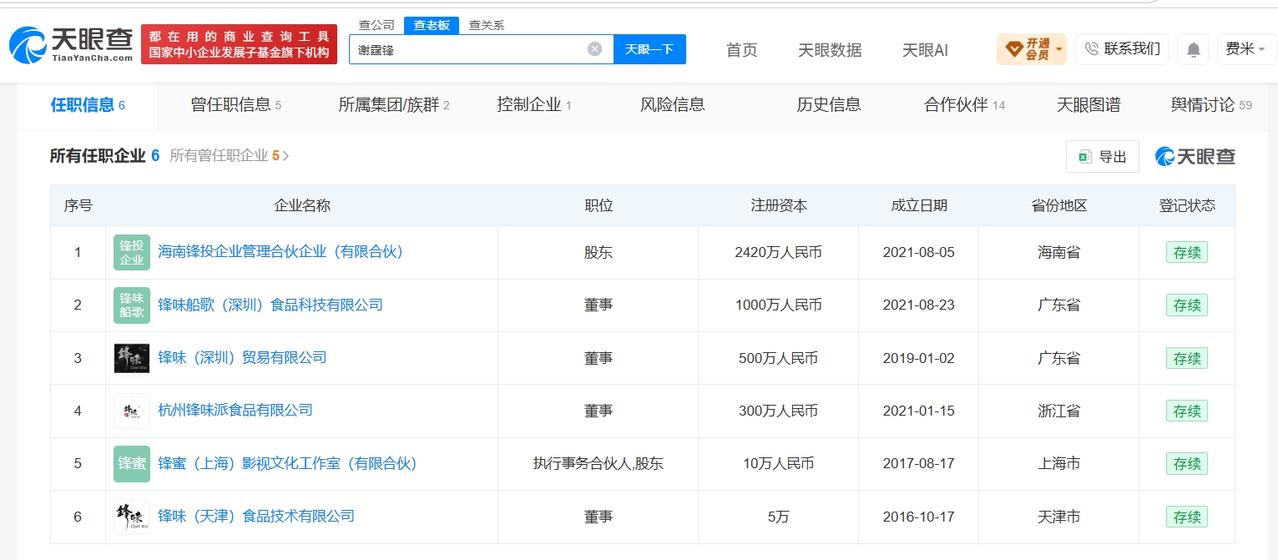
Task: Open 杭州锋味派食品有限公司 link
Action: (235, 411)
